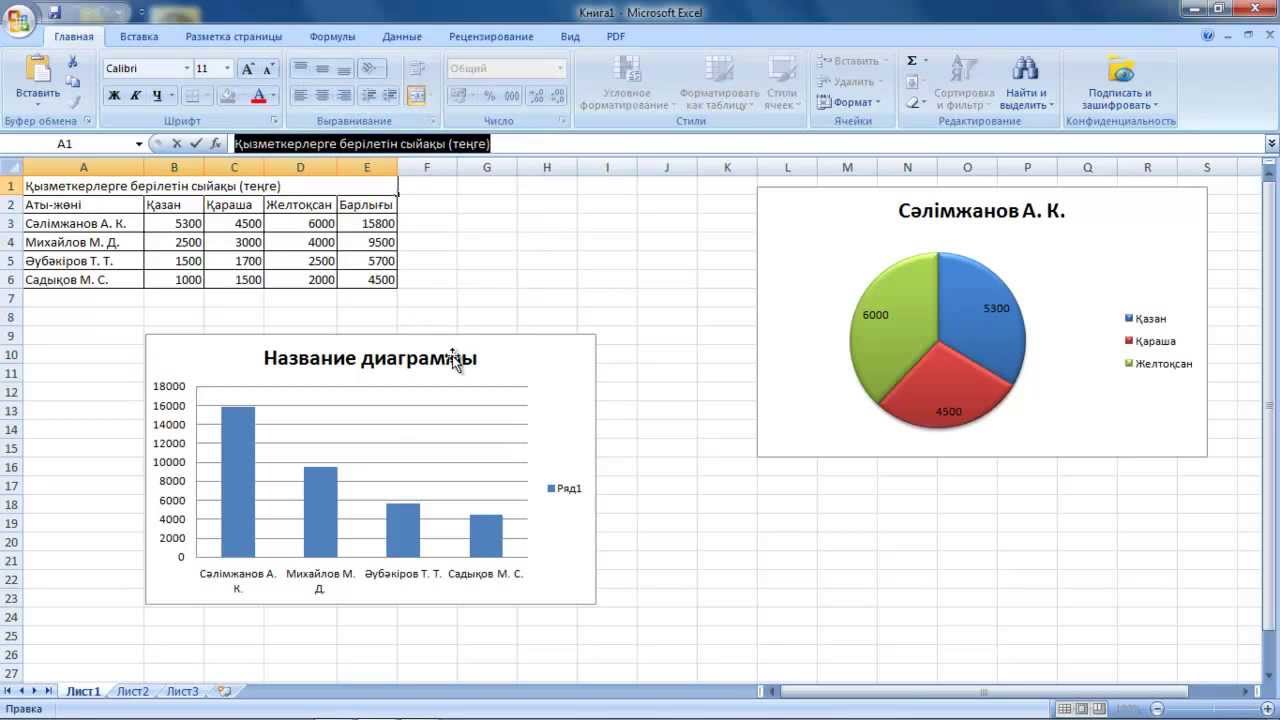Confirm entry with formula bar checkmark
Image resolution: width=1280 pixels, height=720 pixels.
point(195,144)
